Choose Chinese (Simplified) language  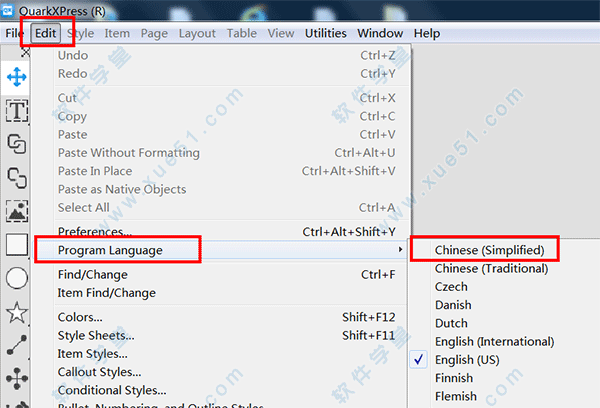tap(489, 250)
